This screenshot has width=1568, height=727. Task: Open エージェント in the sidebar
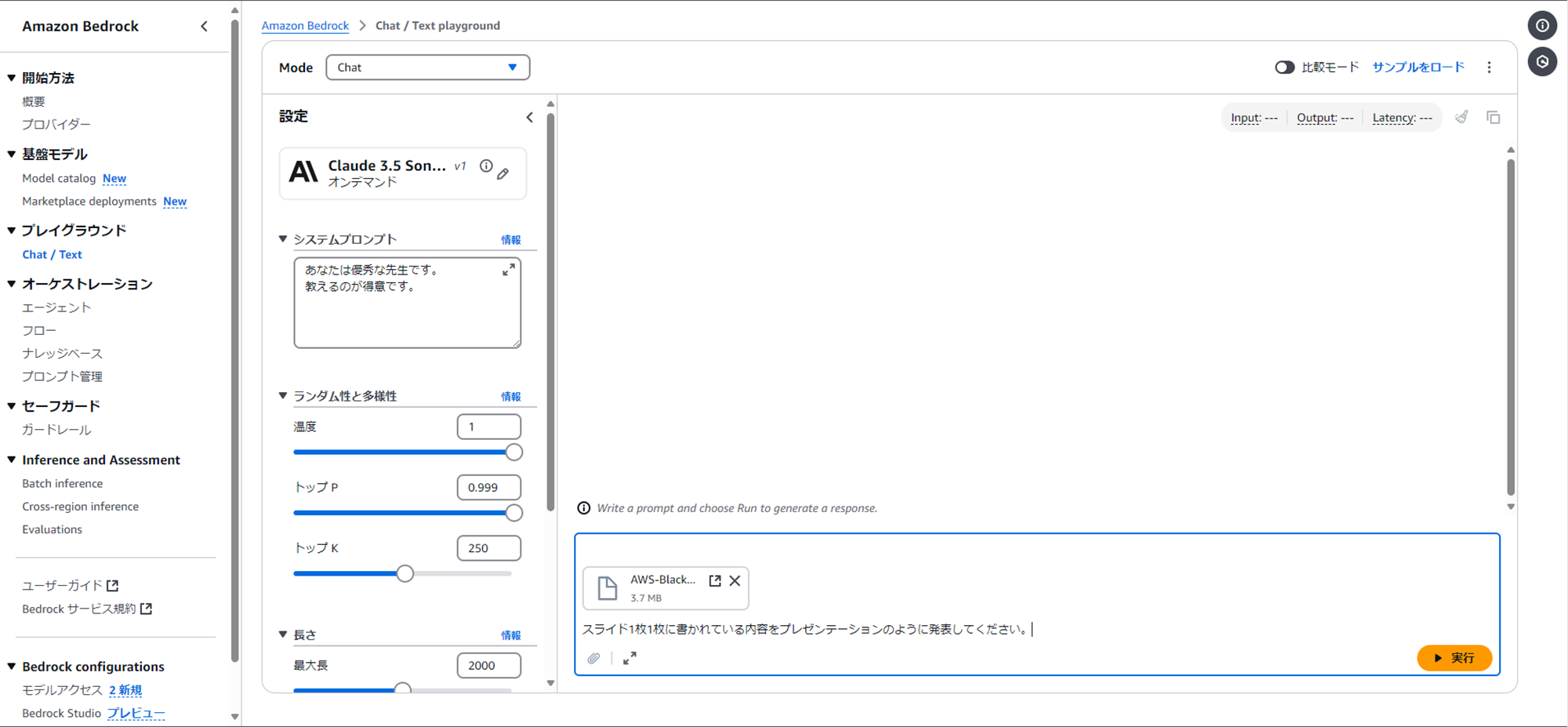coord(56,307)
